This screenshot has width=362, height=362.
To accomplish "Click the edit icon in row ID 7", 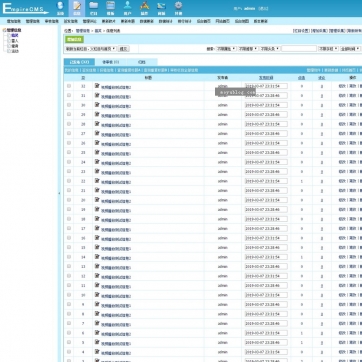I will pos(97,323).
